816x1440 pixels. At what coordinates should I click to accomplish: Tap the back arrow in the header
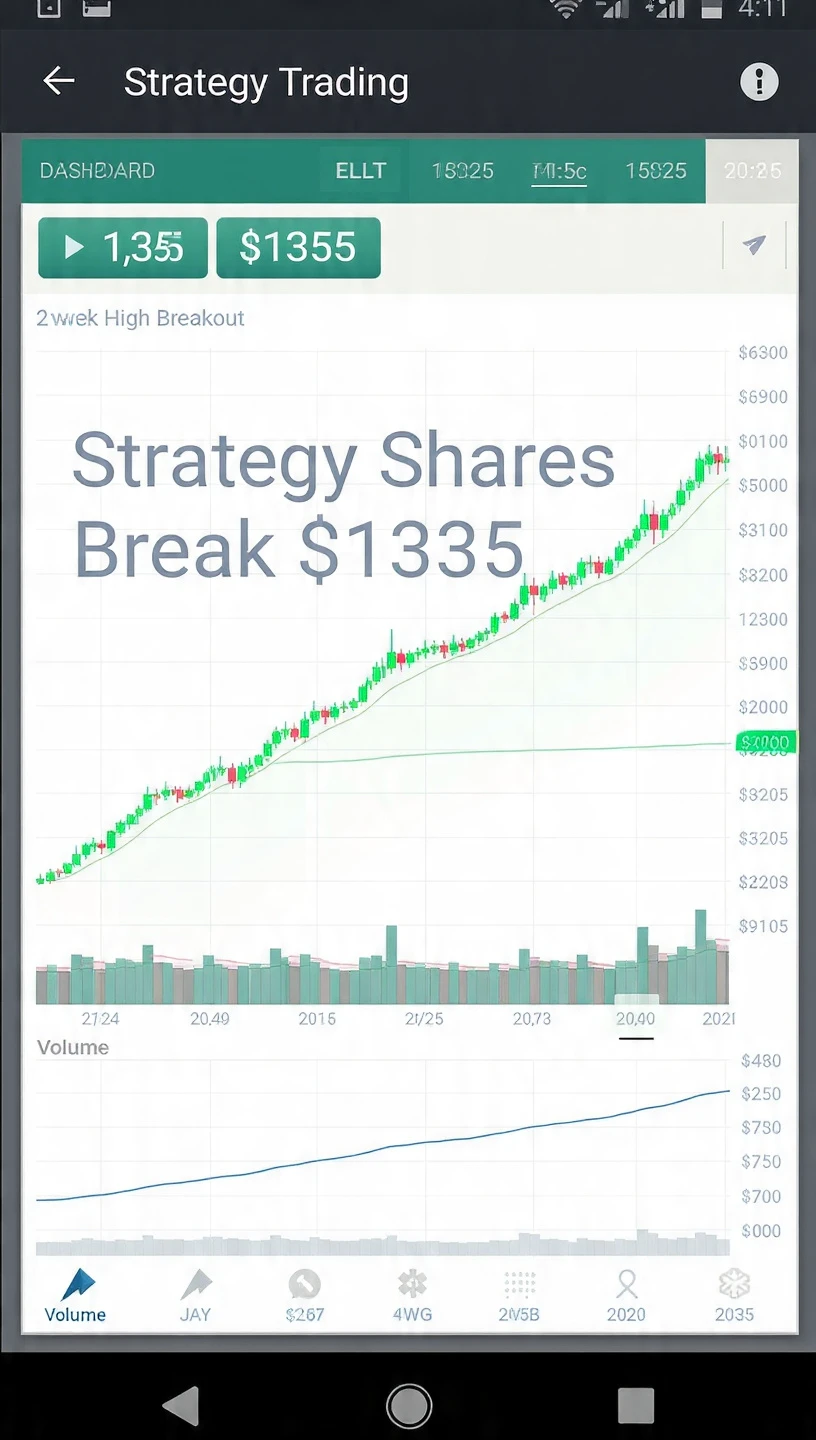coord(60,82)
